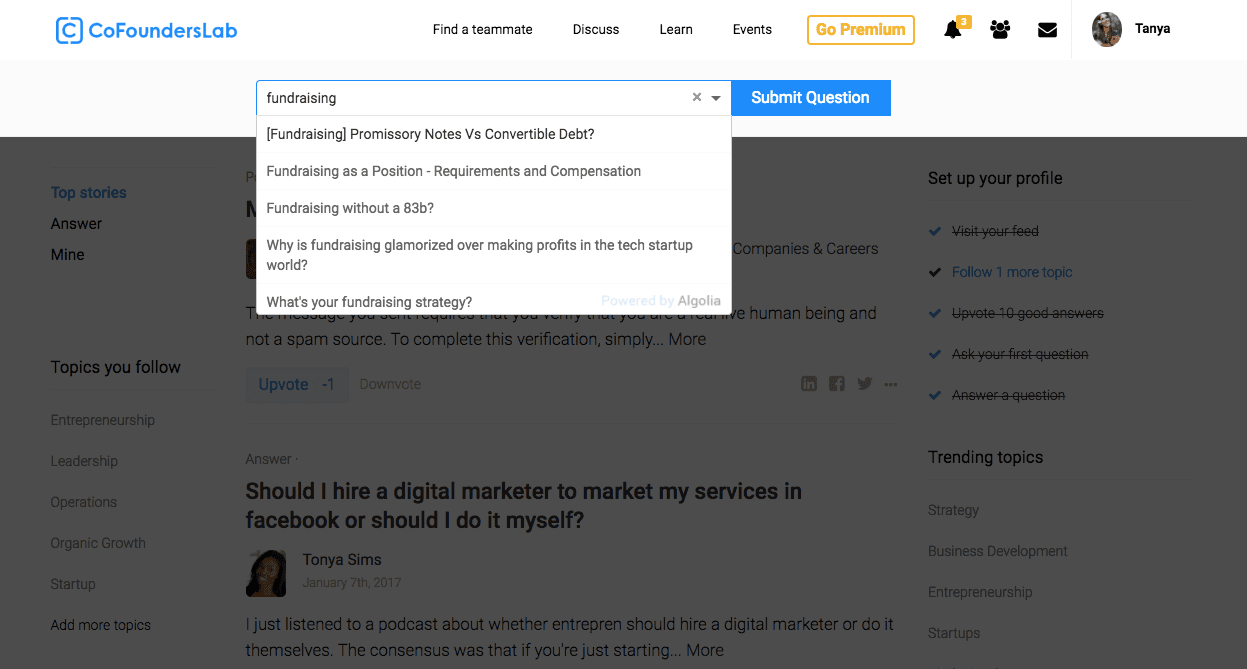Screen dimensions: 1247x669
Task: Click the notifications bell icon
Action: (953, 30)
